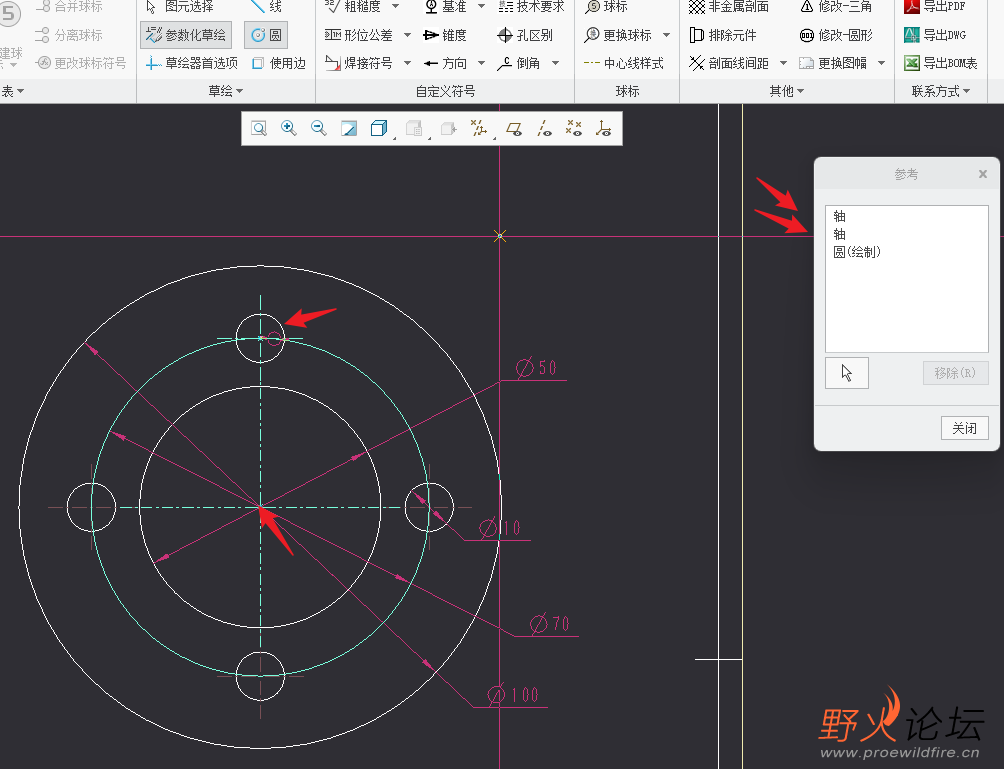1004x769 pixels.
Task: Export drawing with 导出DWG
Action: [935, 35]
